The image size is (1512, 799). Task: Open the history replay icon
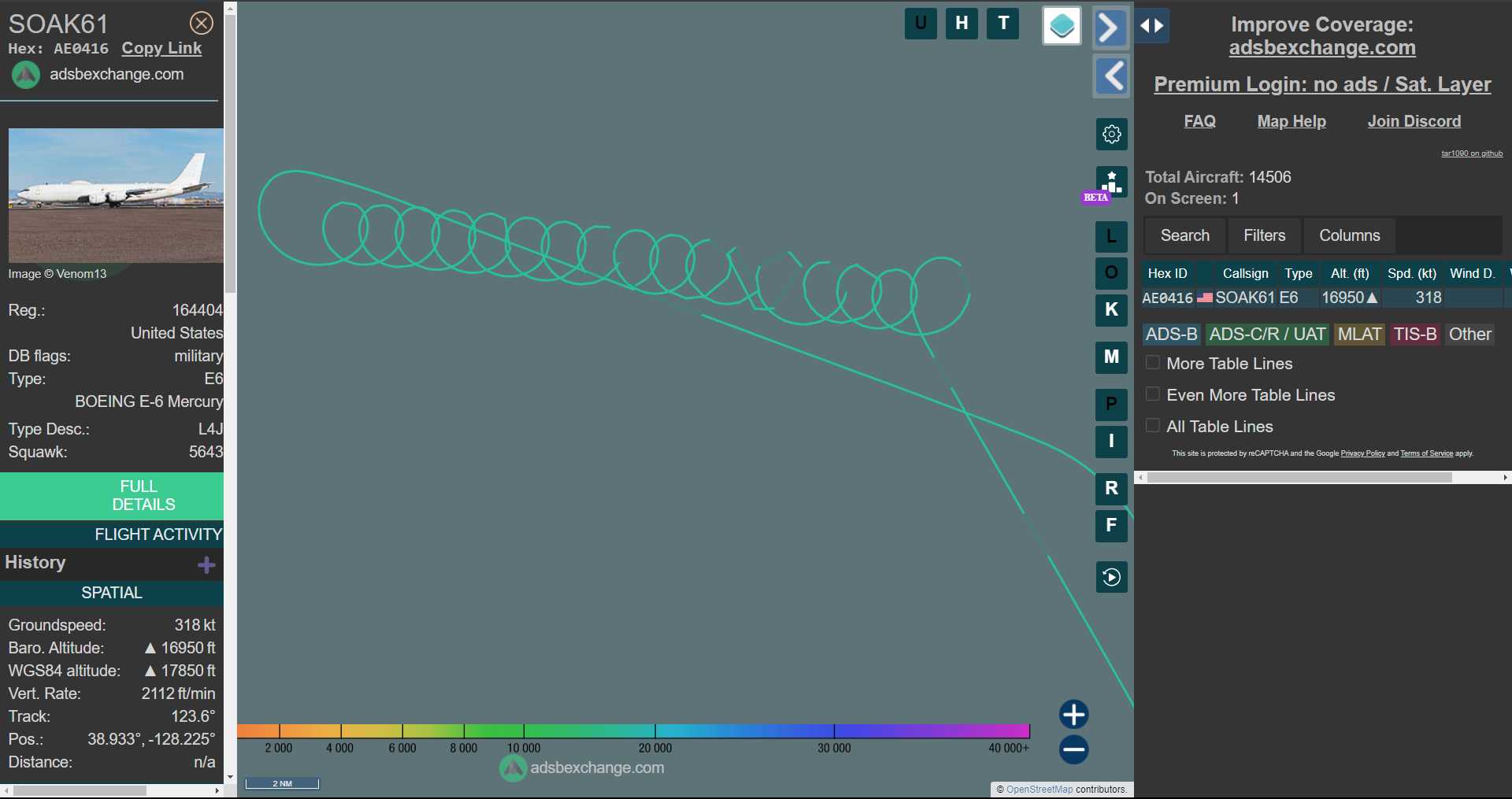tap(1111, 577)
